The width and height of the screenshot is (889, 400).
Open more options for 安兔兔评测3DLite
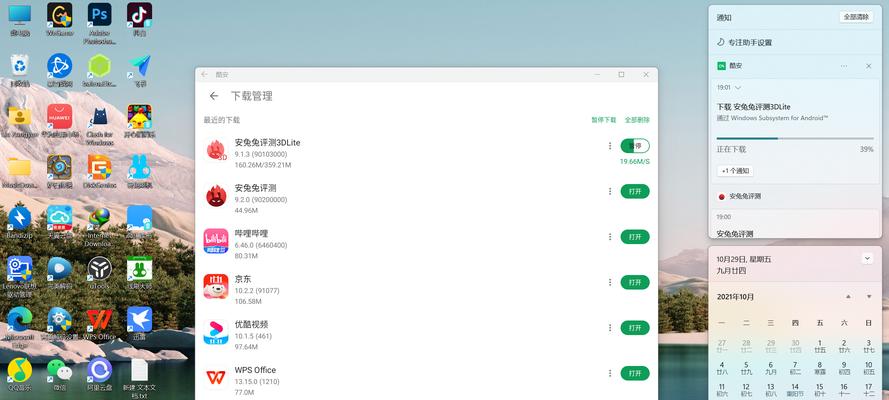click(610, 146)
